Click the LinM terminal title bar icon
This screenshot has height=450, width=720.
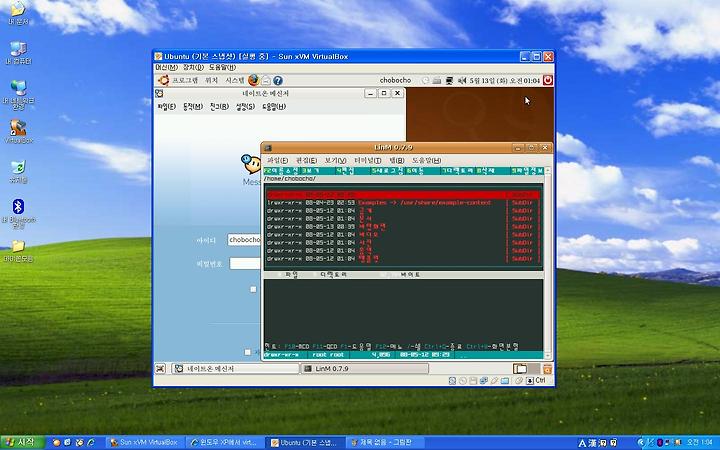[268, 148]
